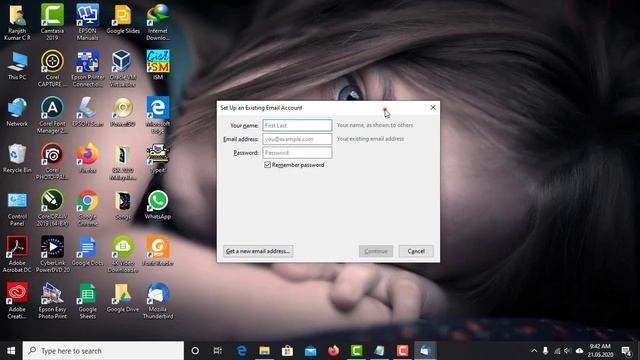Select the Typeit desktop icon
Viewport: 640px width, 360px height.
pyautogui.click(x=158, y=158)
